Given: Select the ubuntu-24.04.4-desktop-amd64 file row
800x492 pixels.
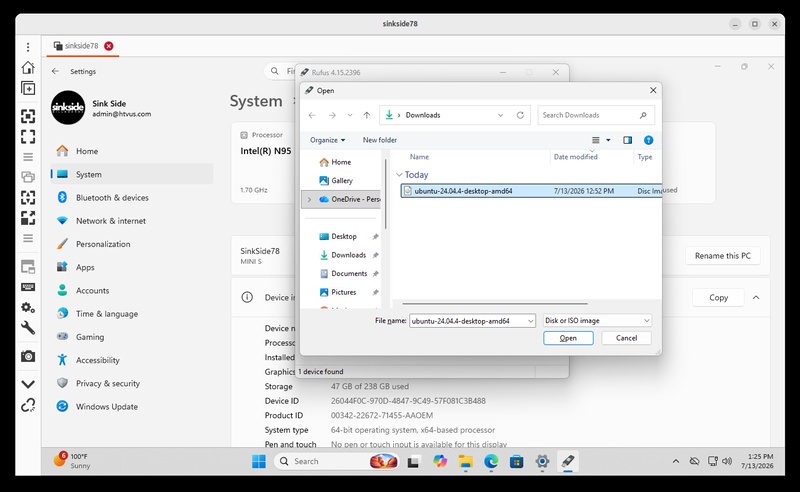Looking at the screenshot, I should (531, 191).
